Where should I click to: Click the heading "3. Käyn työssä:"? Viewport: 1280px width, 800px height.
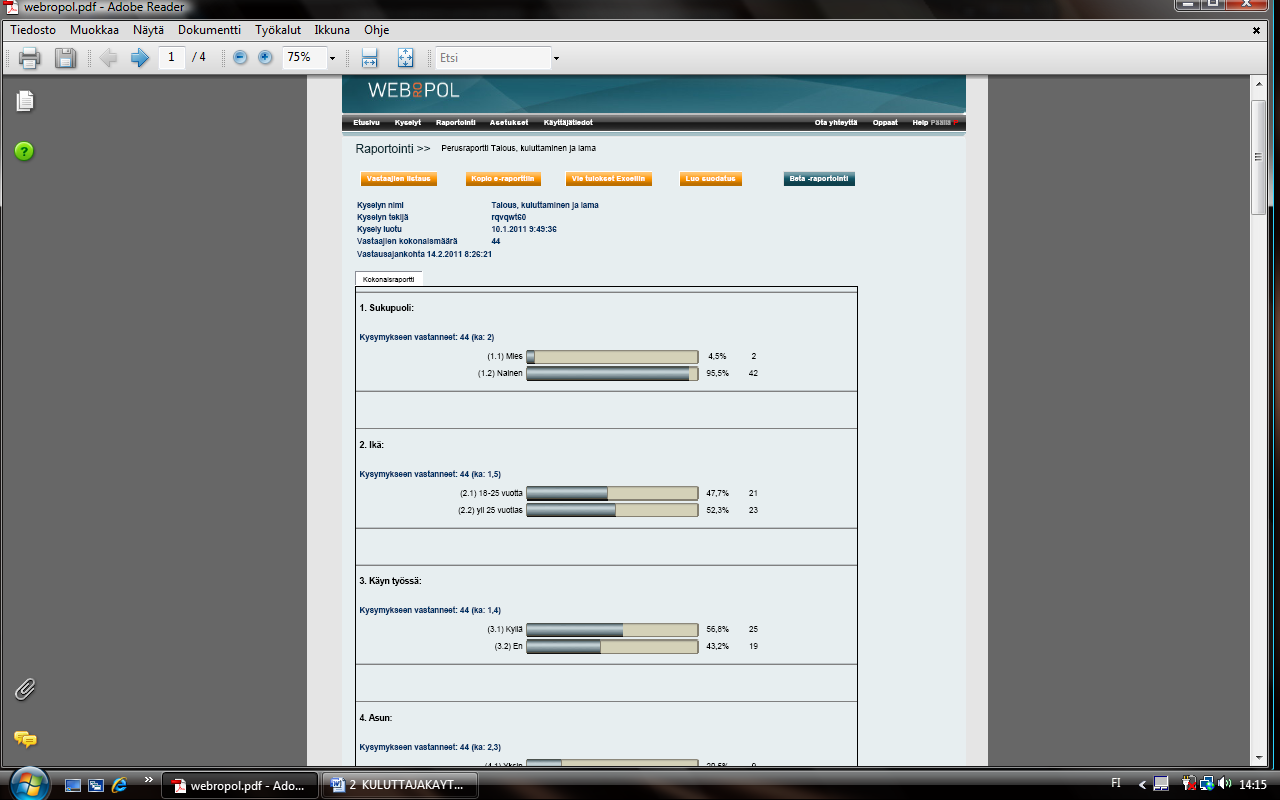coord(390,581)
